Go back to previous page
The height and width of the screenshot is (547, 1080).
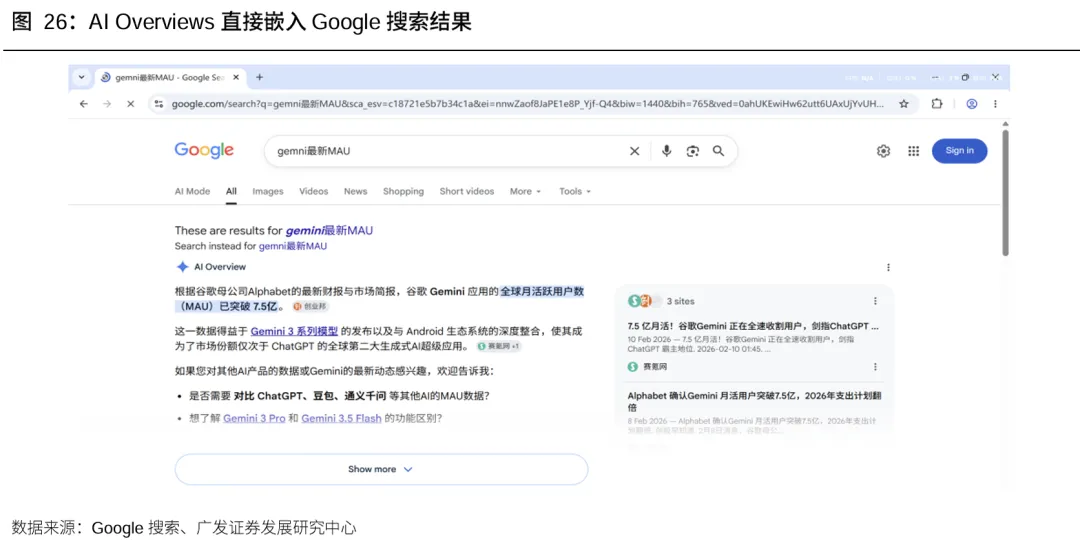tap(84, 104)
